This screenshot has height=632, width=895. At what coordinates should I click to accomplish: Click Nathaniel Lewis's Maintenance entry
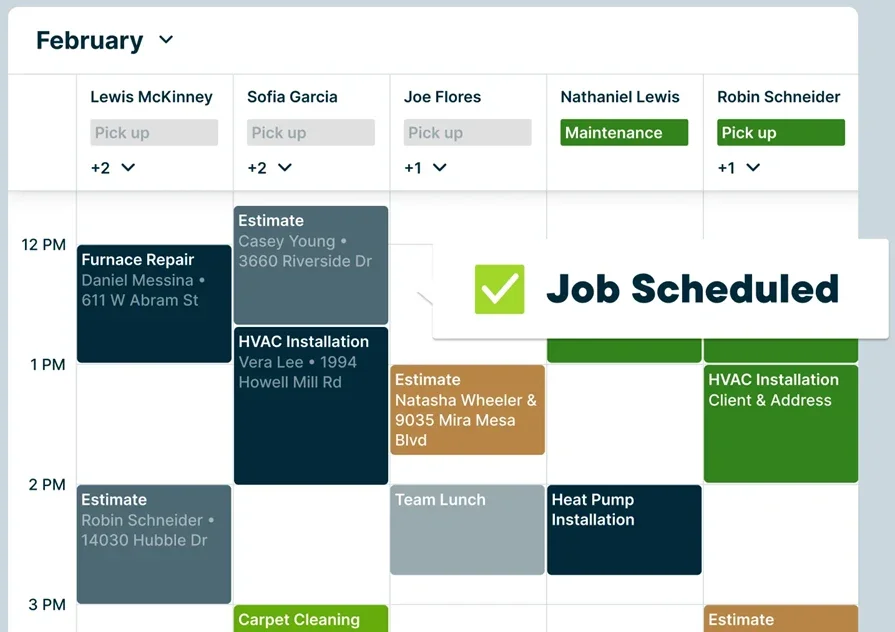point(623,132)
